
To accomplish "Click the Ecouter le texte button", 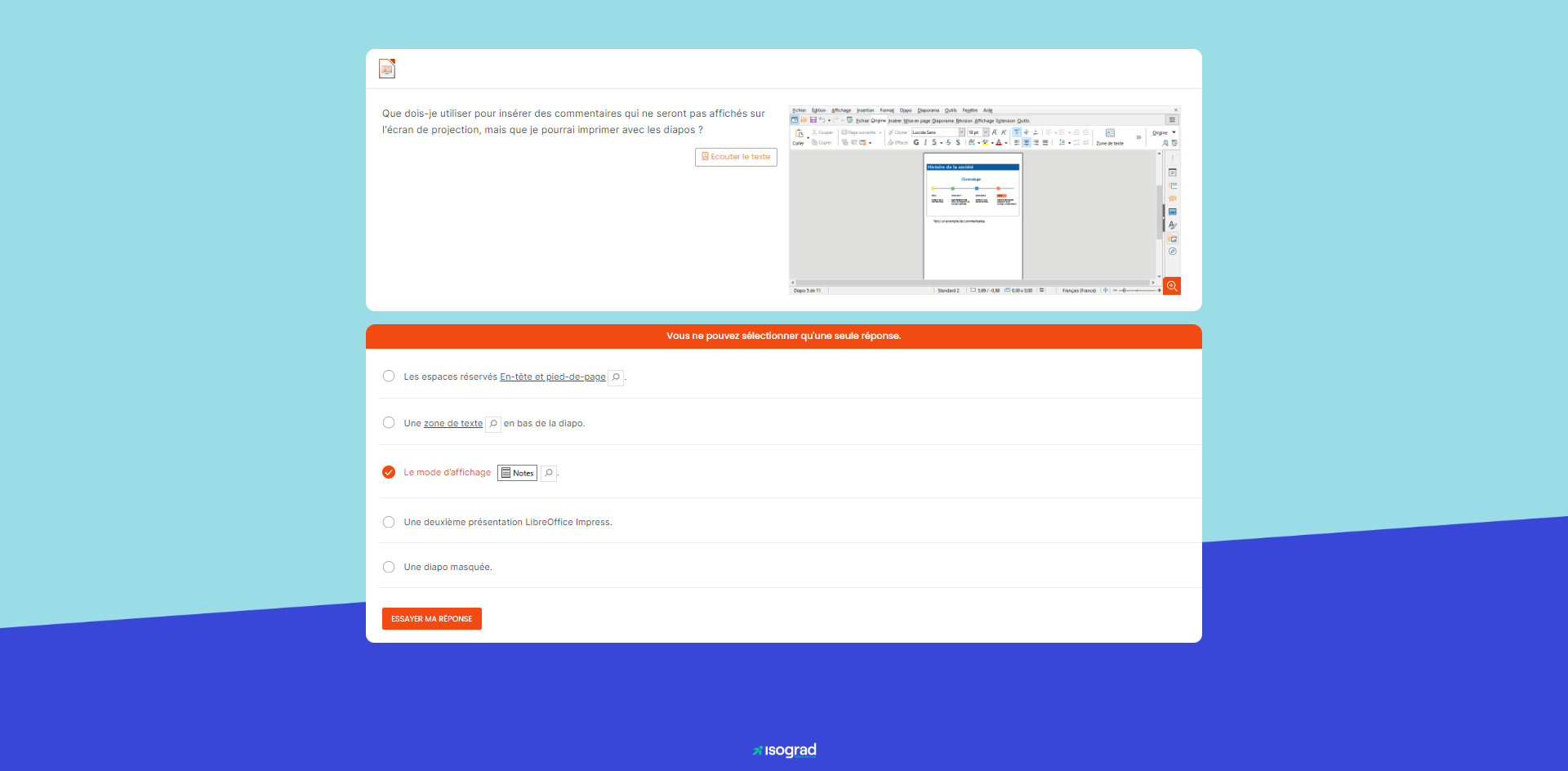I will (736, 157).
